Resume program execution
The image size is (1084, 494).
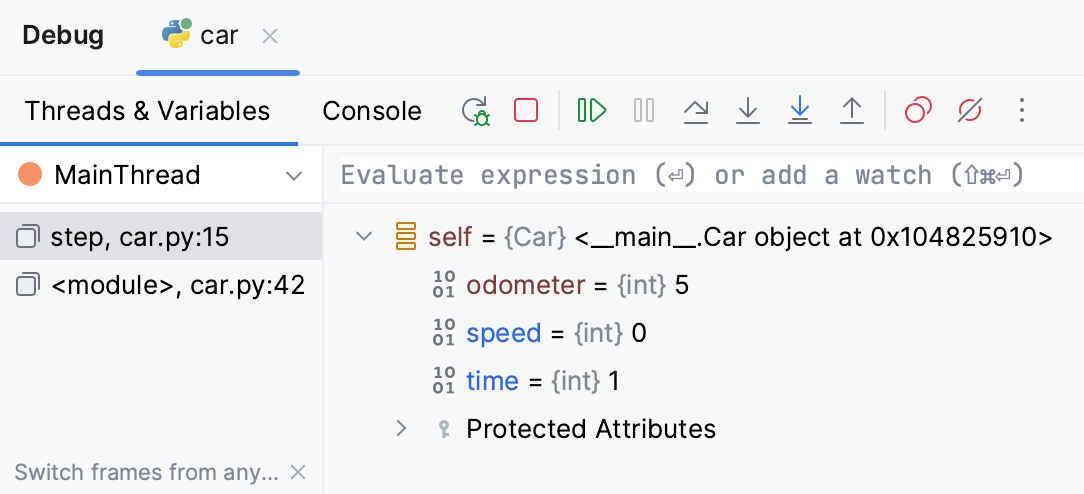pos(592,110)
